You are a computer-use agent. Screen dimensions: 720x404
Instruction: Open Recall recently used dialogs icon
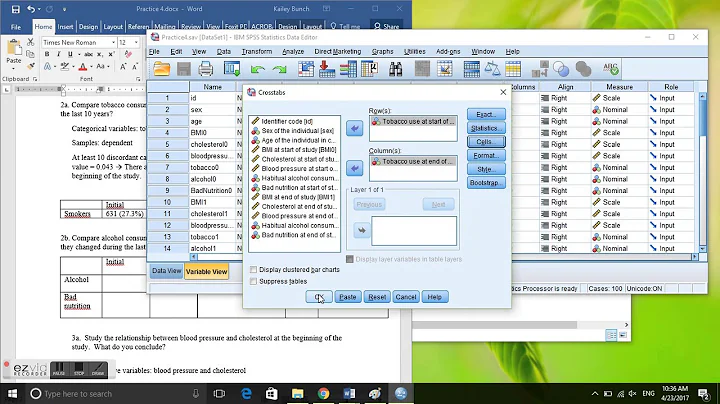click(x=231, y=69)
